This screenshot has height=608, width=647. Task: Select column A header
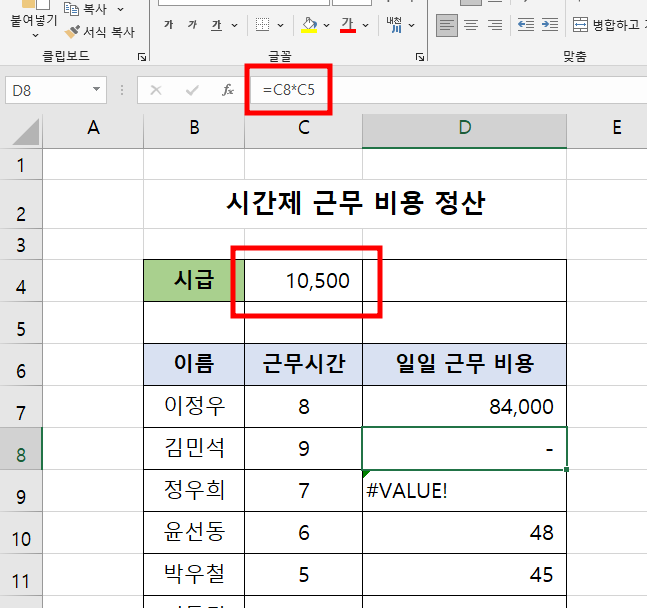[93, 128]
